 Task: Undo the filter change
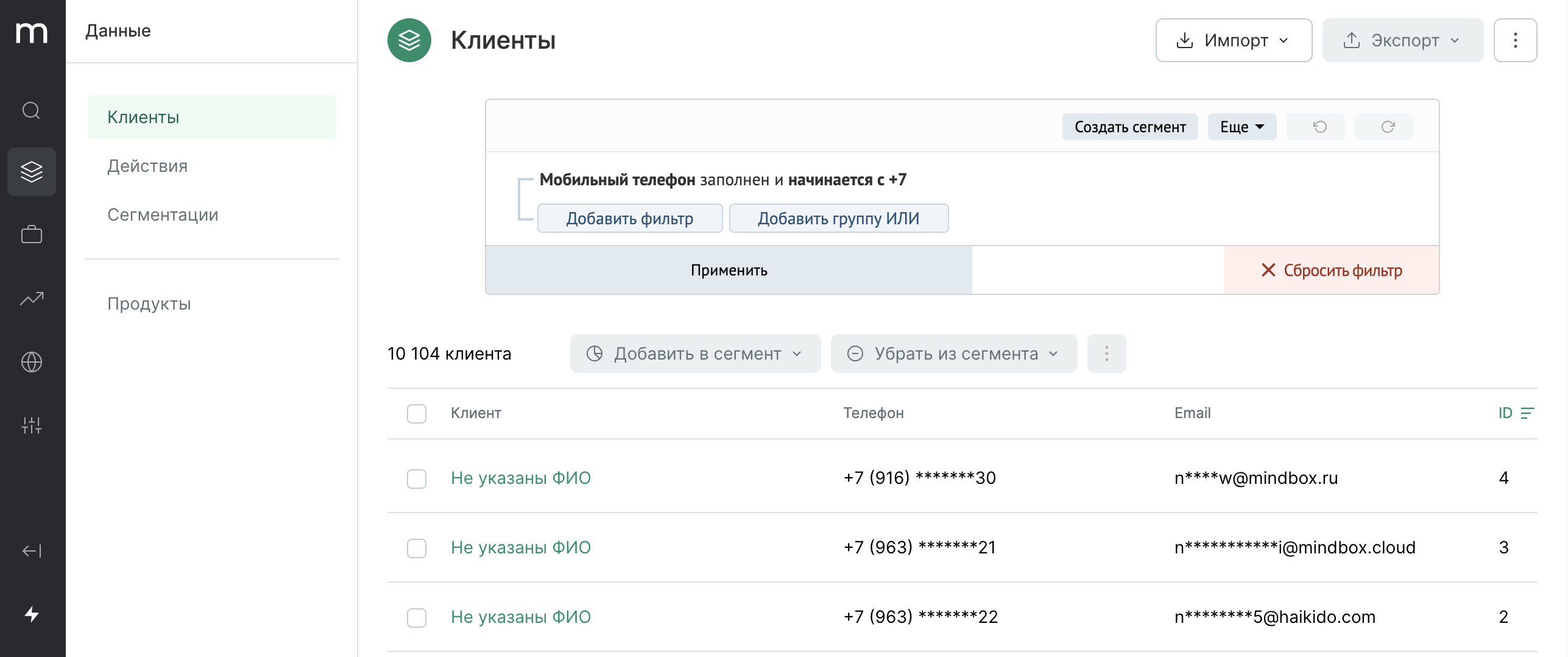(x=1315, y=127)
